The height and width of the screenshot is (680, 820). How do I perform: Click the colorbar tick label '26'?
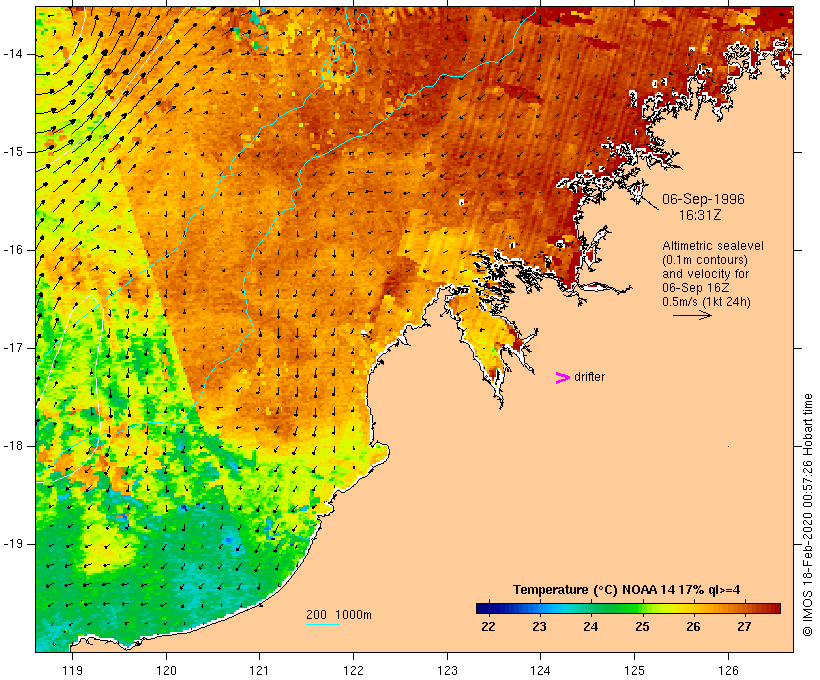pos(693,627)
